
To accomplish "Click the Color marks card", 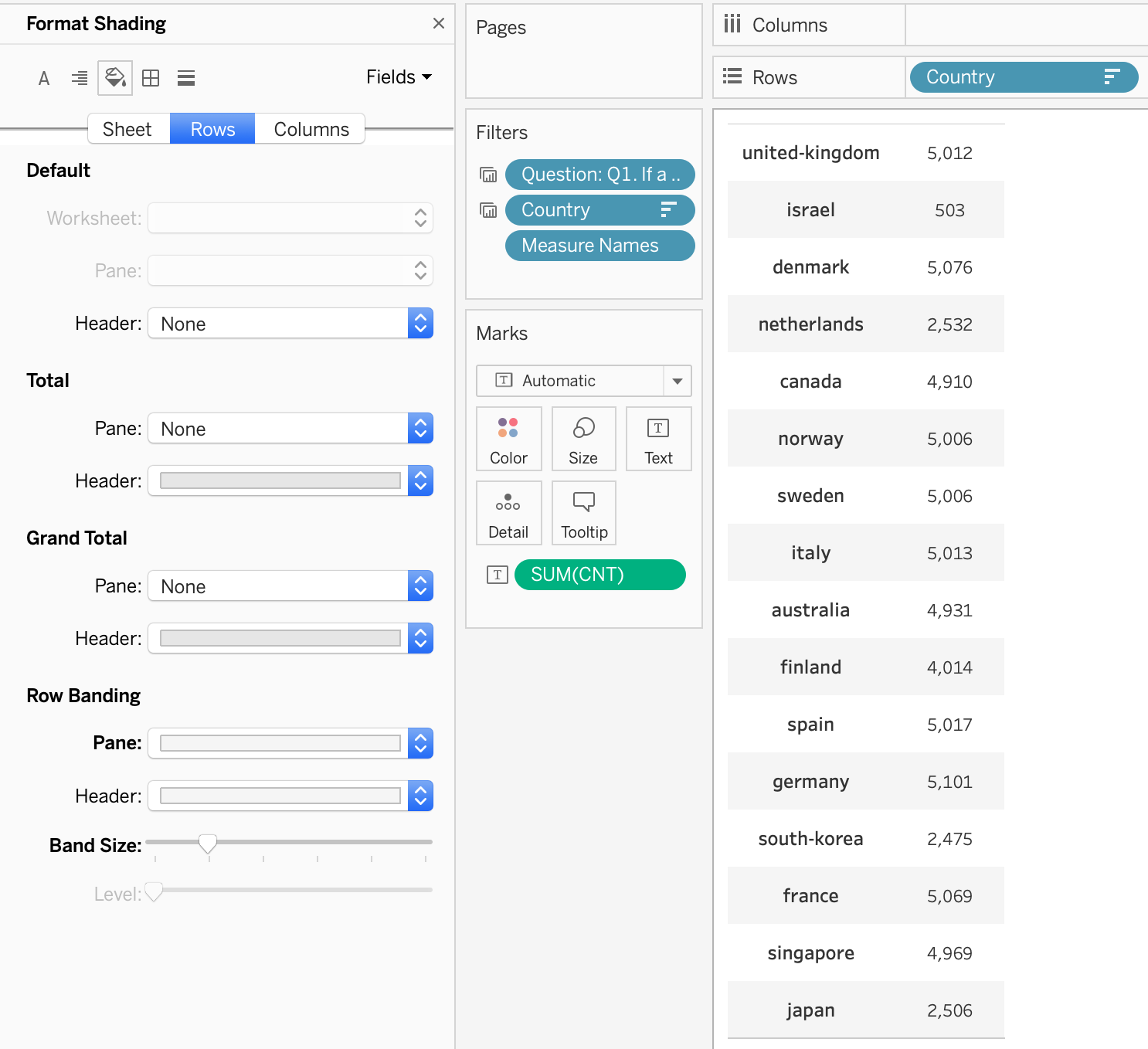I will coord(508,439).
